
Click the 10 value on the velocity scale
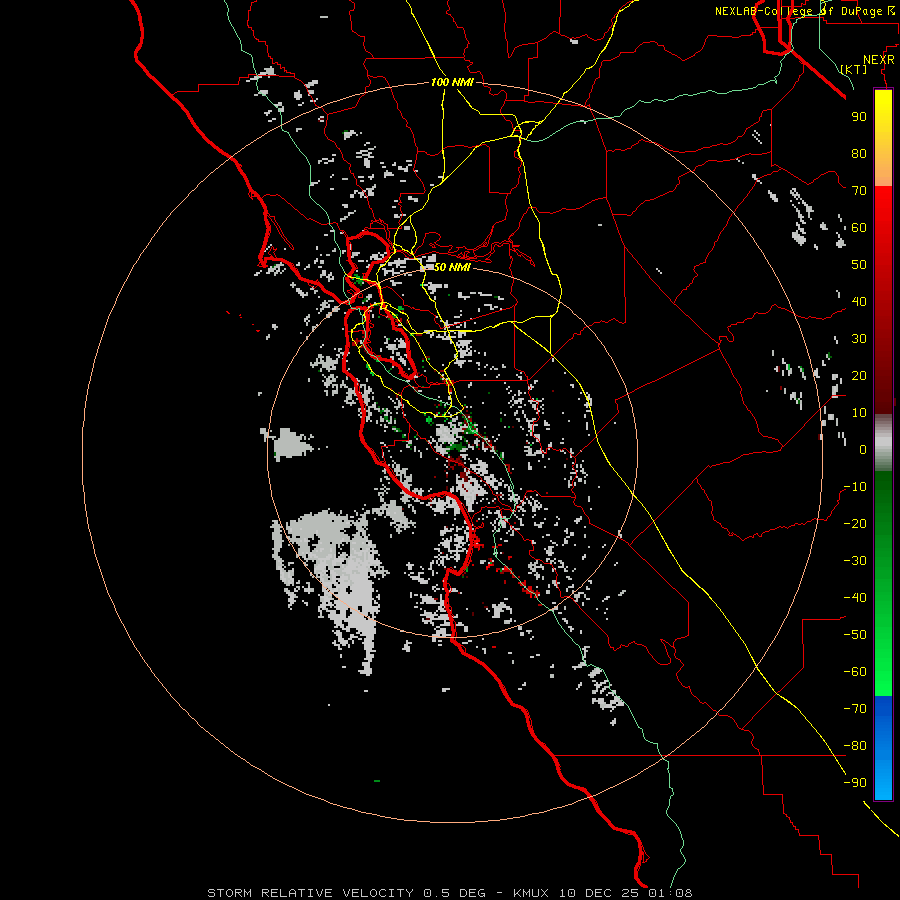pyautogui.click(x=859, y=413)
